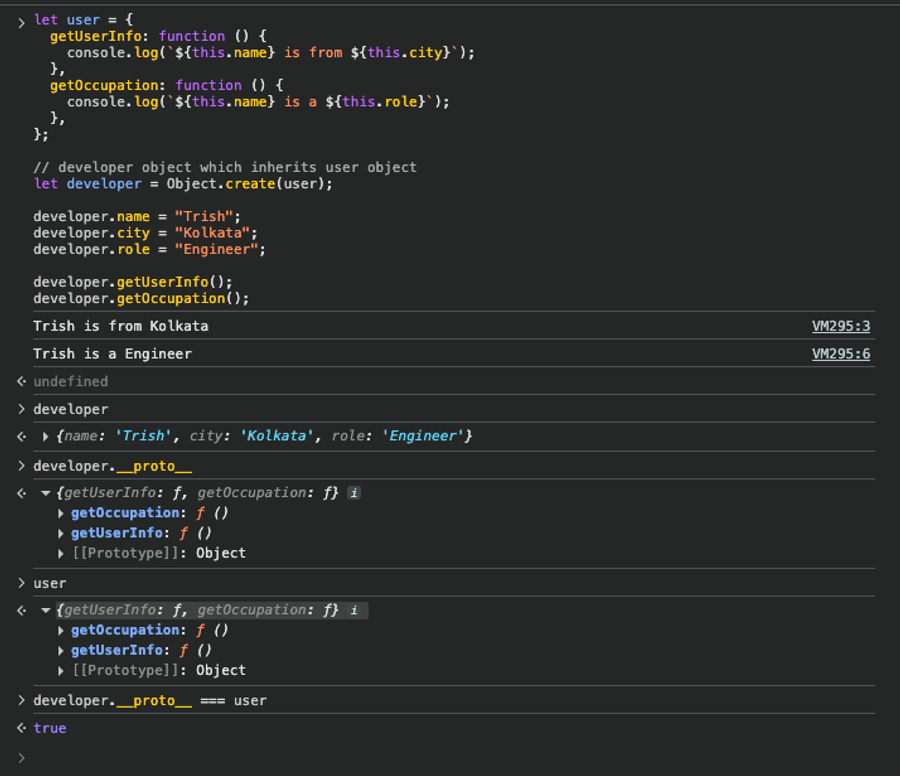Open the VM295:6 source link

pos(840,353)
